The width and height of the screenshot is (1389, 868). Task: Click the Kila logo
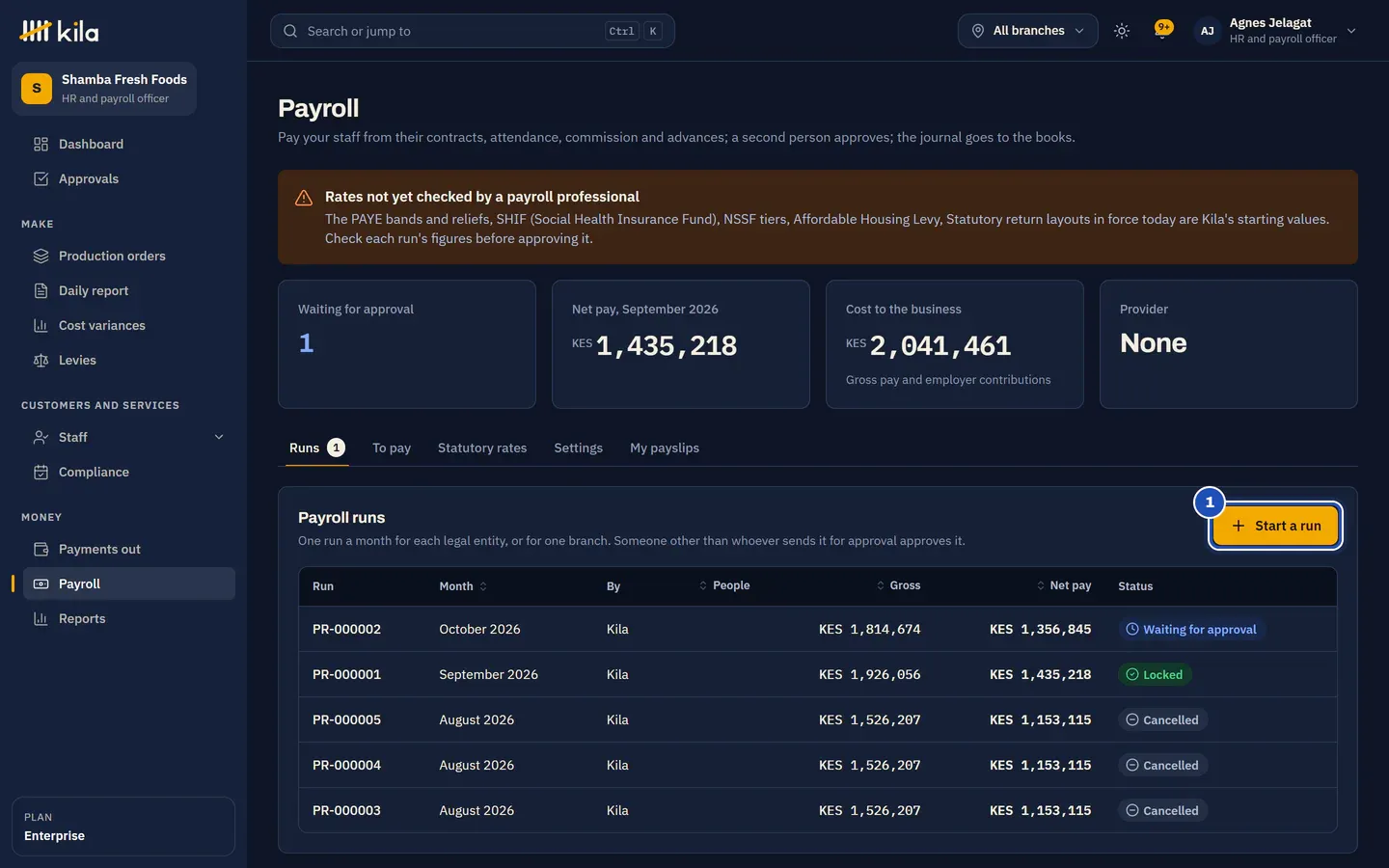point(59,31)
